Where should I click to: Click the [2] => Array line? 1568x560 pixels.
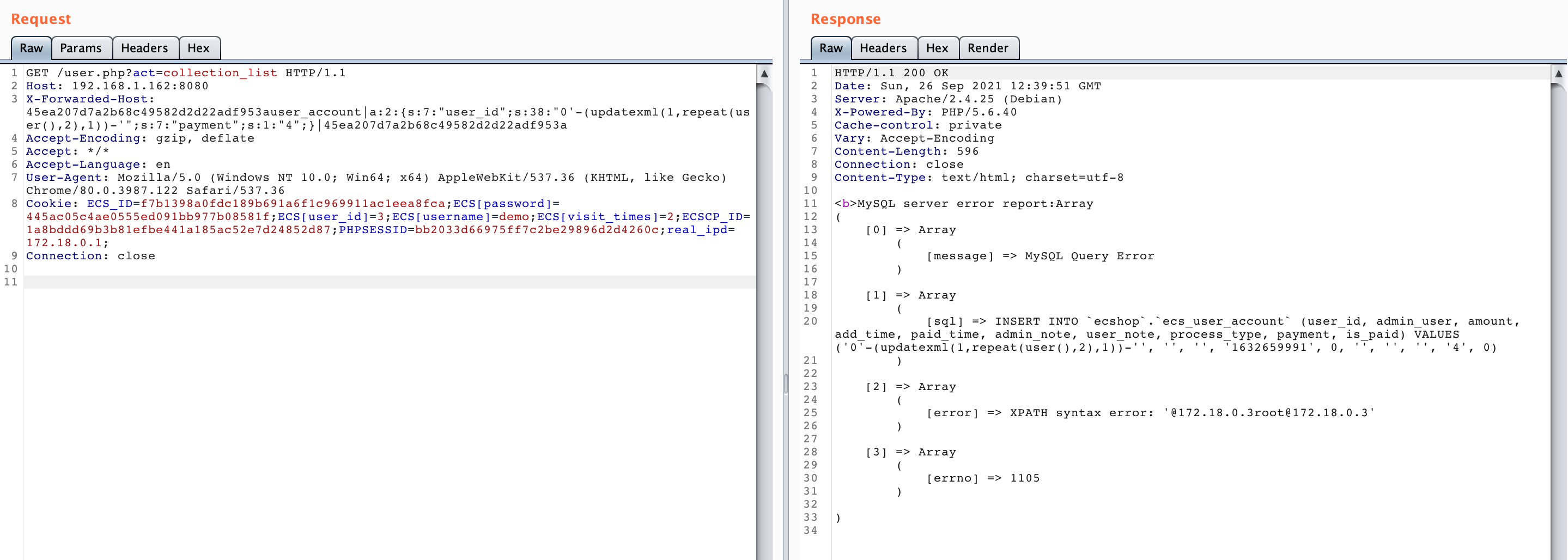pos(910,387)
